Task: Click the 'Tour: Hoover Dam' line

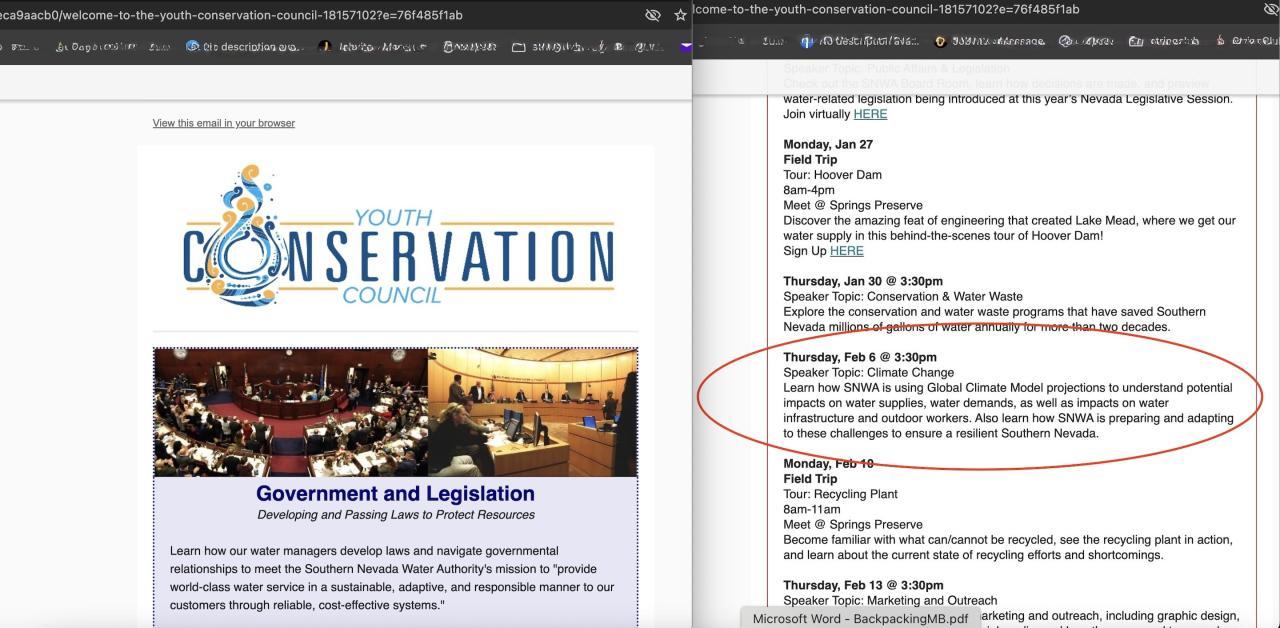Action: 832,175
